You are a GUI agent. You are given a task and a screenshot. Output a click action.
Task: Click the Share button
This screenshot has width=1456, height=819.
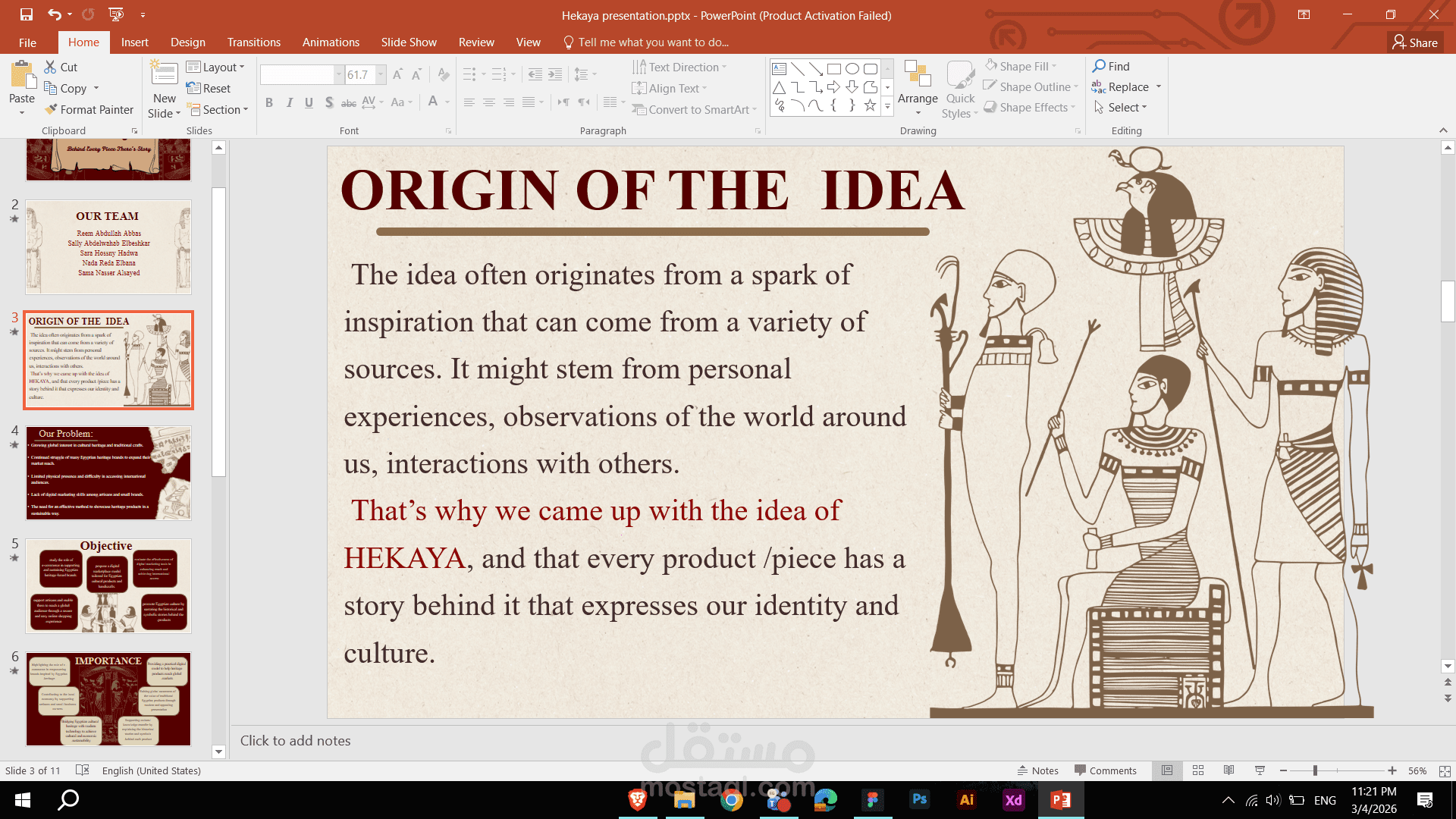(1414, 42)
